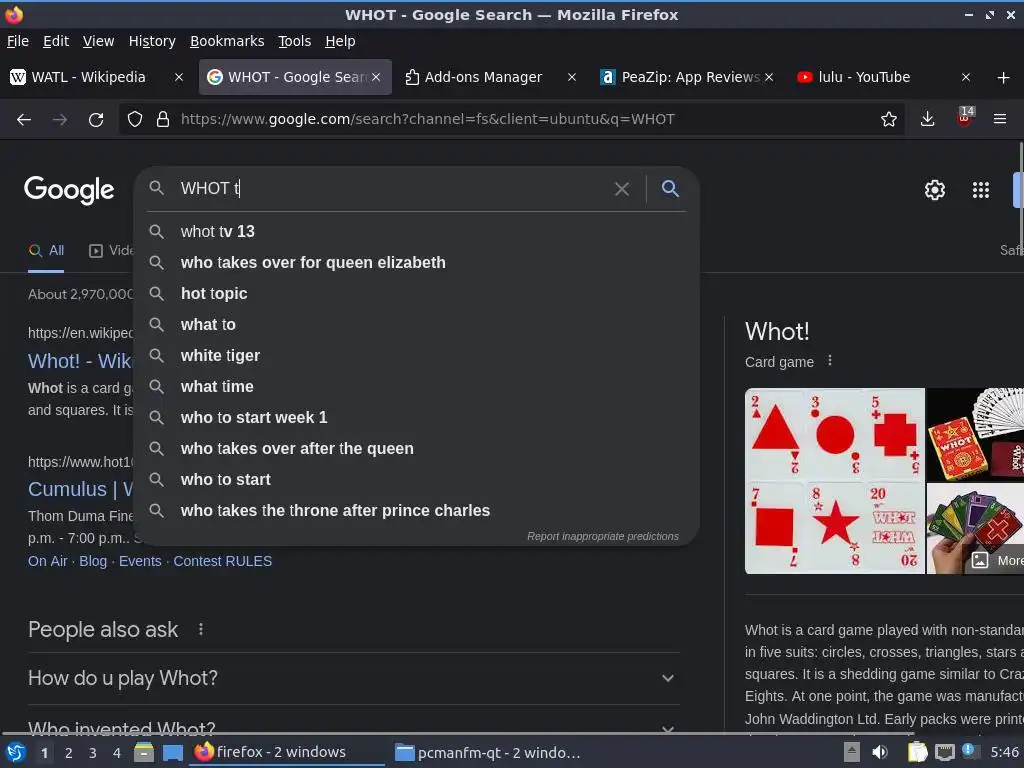The height and width of the screenshot is (768, 1024).
Task: Select suggestion 'who to start week 1'
Action: tap(417, 418)
